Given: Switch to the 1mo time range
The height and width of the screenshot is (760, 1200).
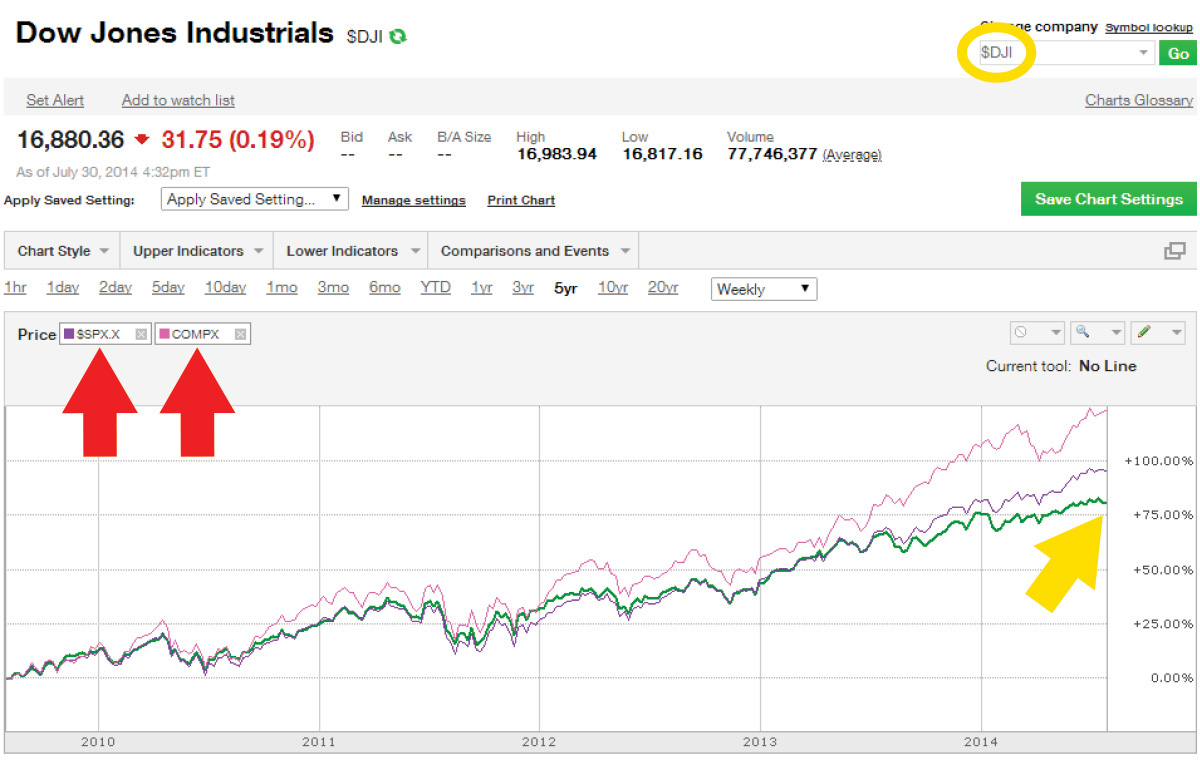Looking at the screenshot, I should click(x=282, y=288).
